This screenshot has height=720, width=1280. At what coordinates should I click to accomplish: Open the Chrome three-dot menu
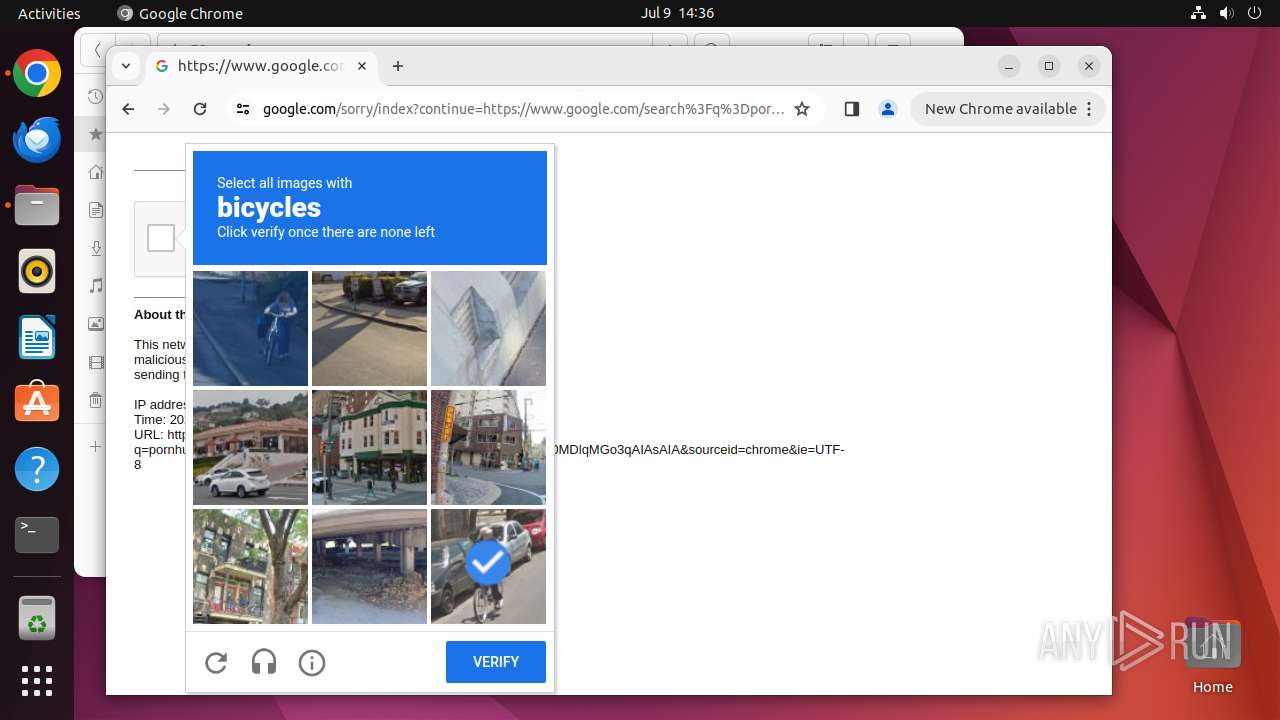[1089, 109]
